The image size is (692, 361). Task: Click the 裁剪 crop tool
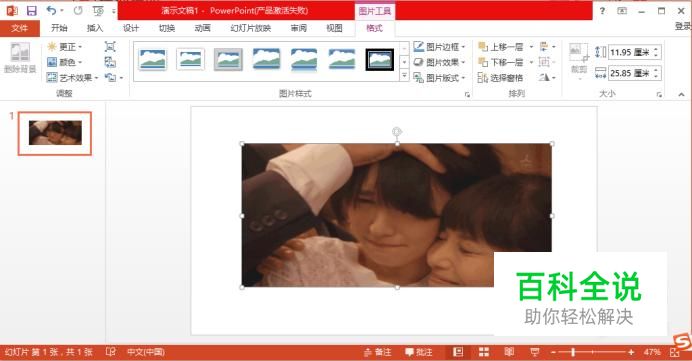pos(579,61)
